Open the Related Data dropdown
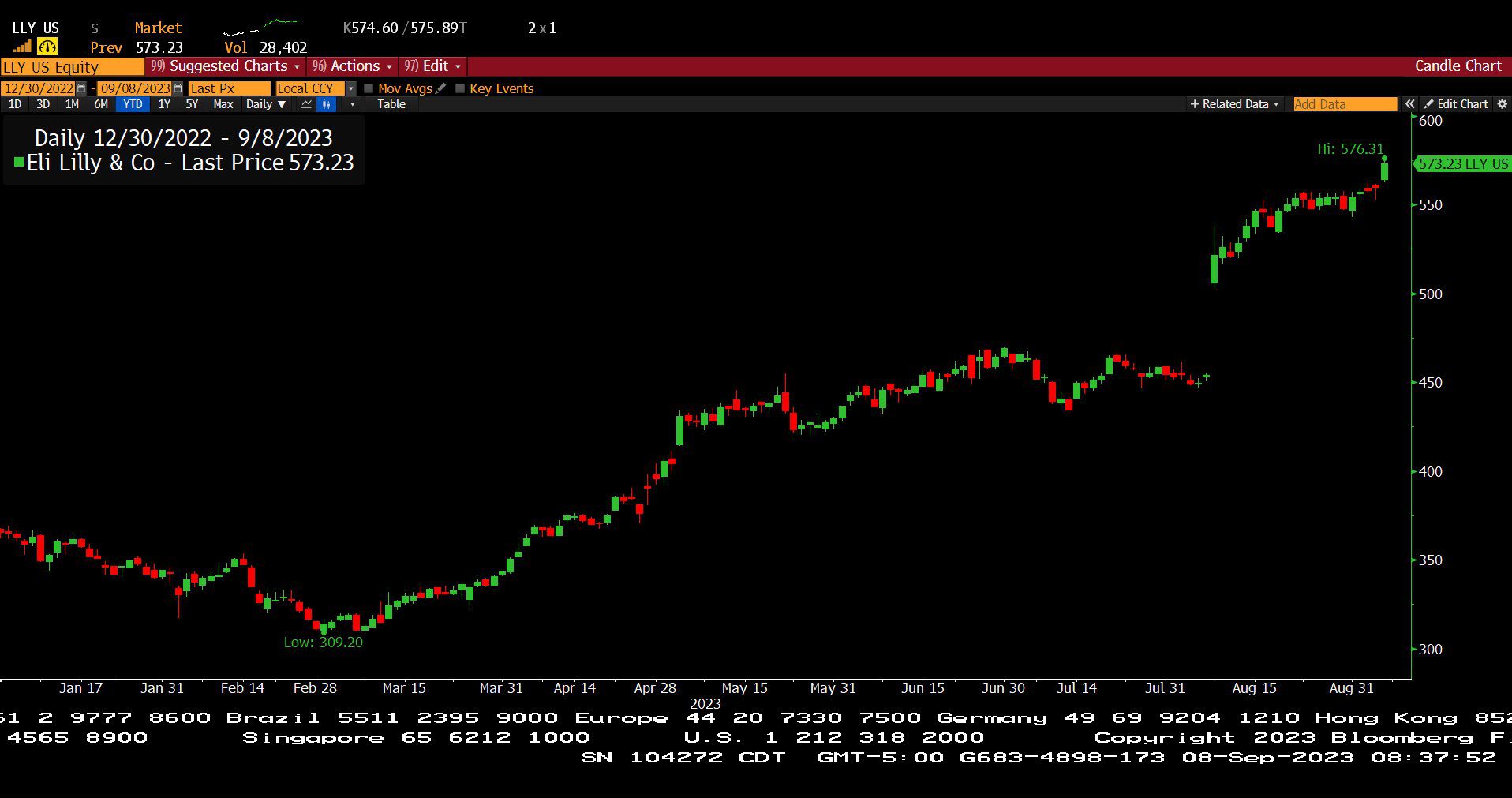Screen dimensions: 1512x798 (1234, 104)
